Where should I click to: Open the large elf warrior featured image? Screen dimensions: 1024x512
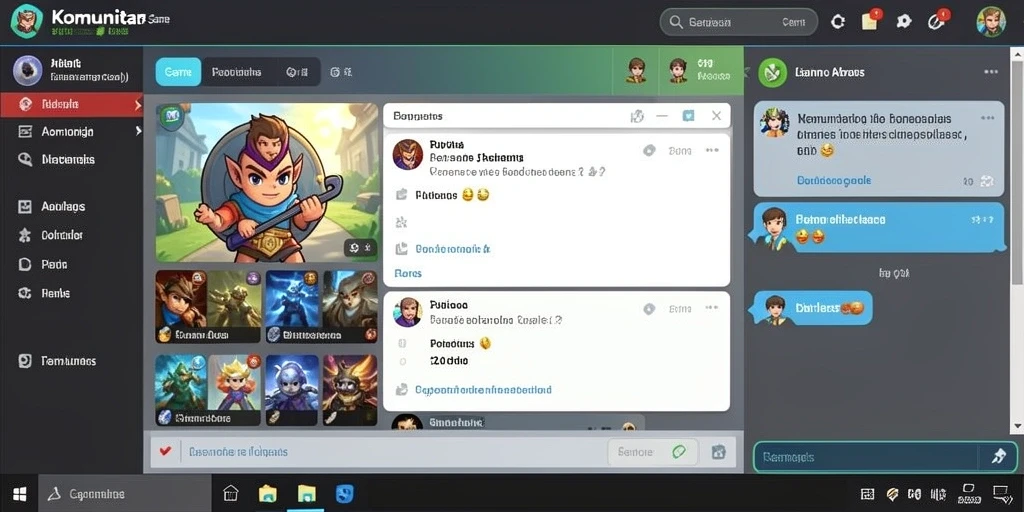tap(266, 182)
